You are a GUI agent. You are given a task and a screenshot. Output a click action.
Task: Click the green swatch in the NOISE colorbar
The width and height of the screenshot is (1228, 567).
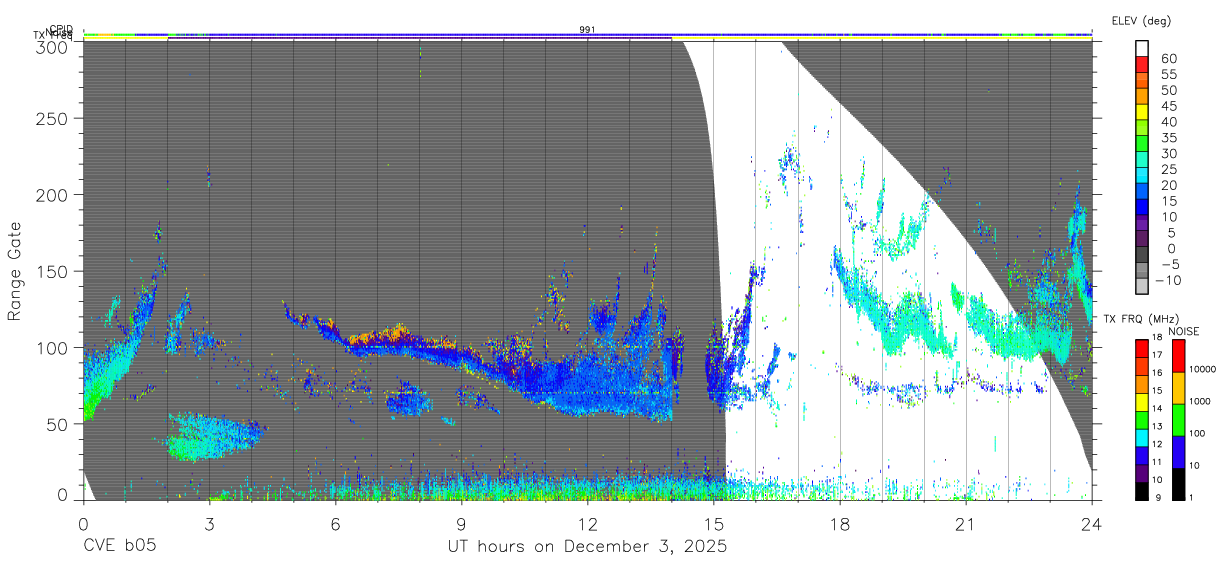(1179, 420)
